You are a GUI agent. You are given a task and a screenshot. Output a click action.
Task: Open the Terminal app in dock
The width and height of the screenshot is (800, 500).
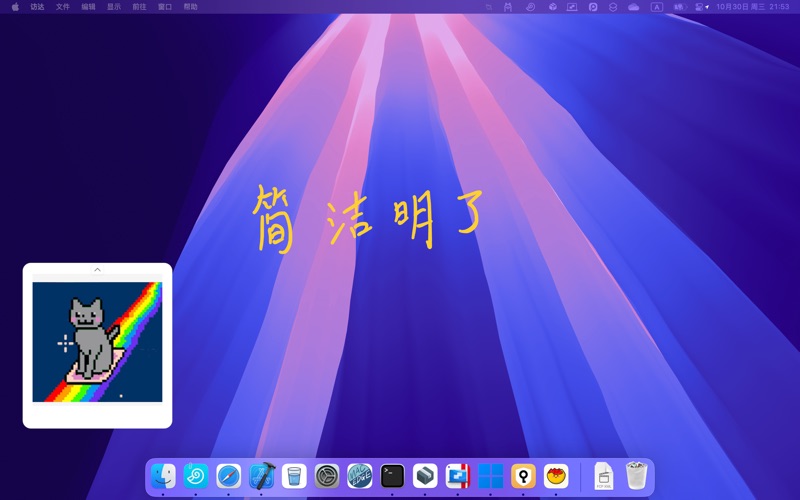[x=392, y=476]
